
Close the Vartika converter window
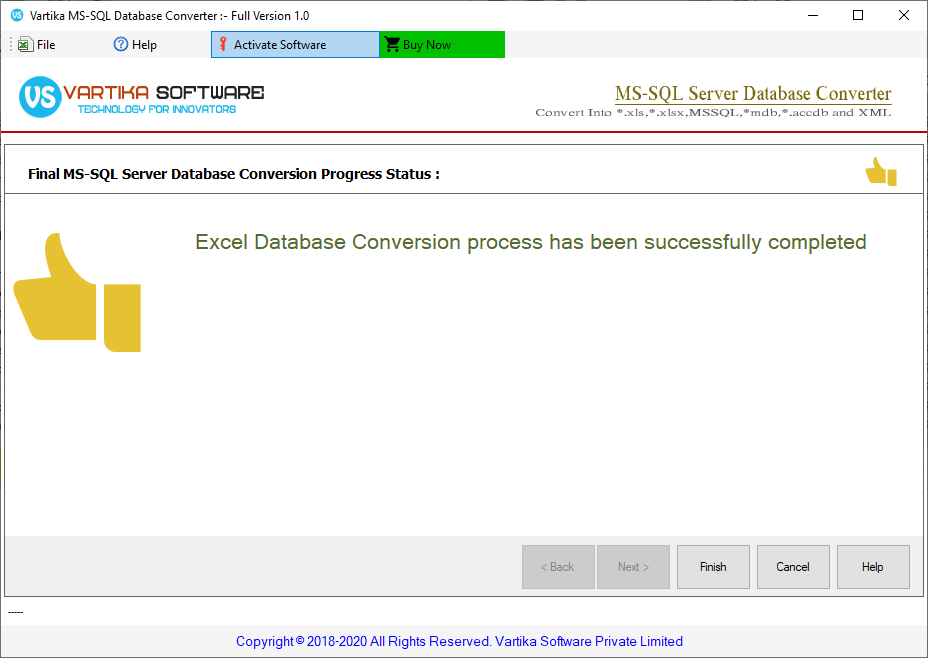click(x=904, y=15)
